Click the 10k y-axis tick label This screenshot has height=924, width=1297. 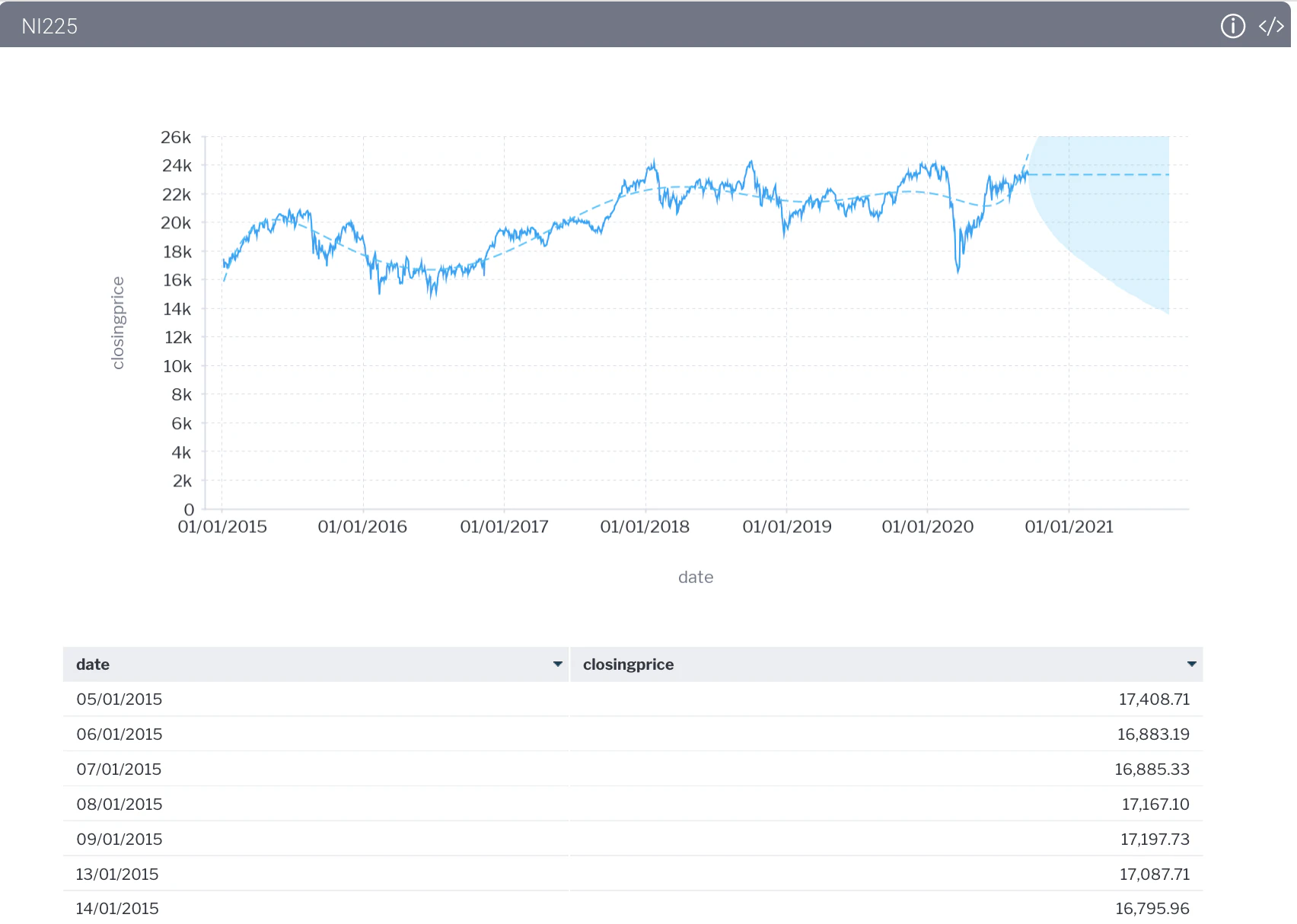177,366
